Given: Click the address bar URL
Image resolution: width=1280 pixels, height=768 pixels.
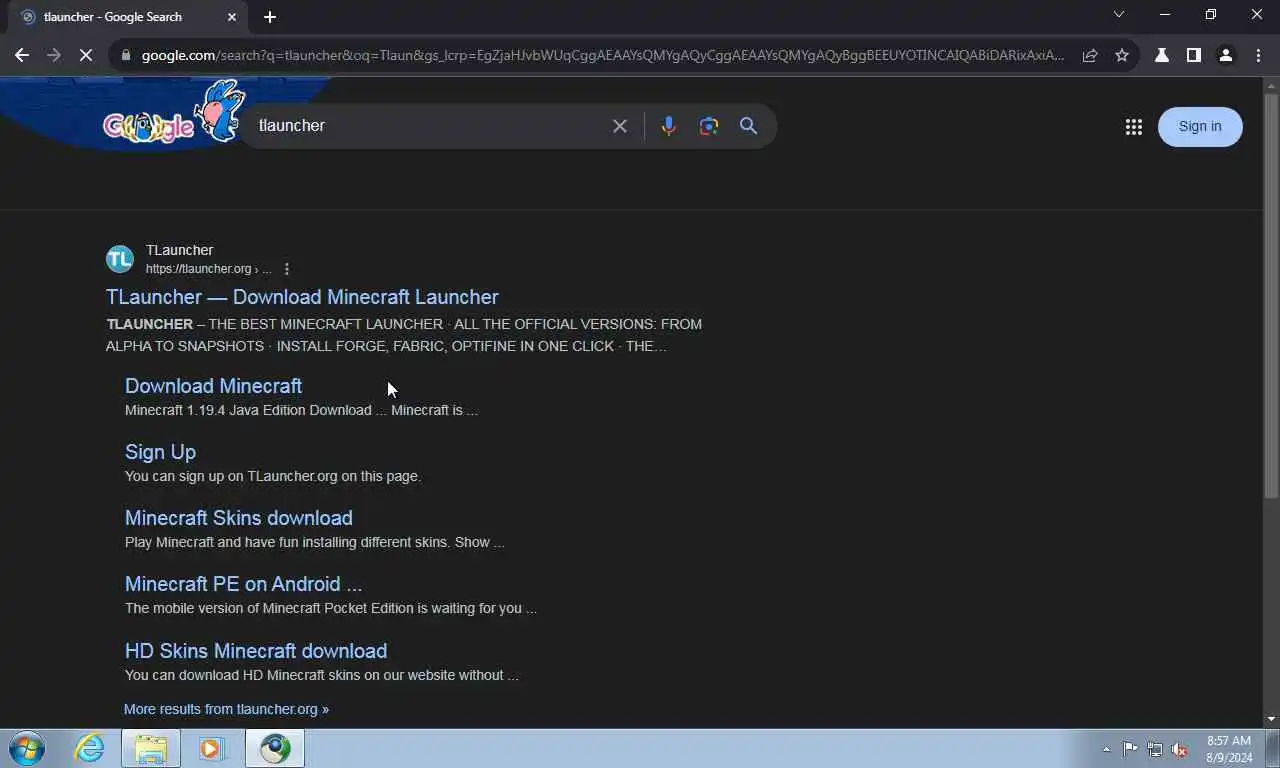Looking at the screenshot, I should pos(603,56).
